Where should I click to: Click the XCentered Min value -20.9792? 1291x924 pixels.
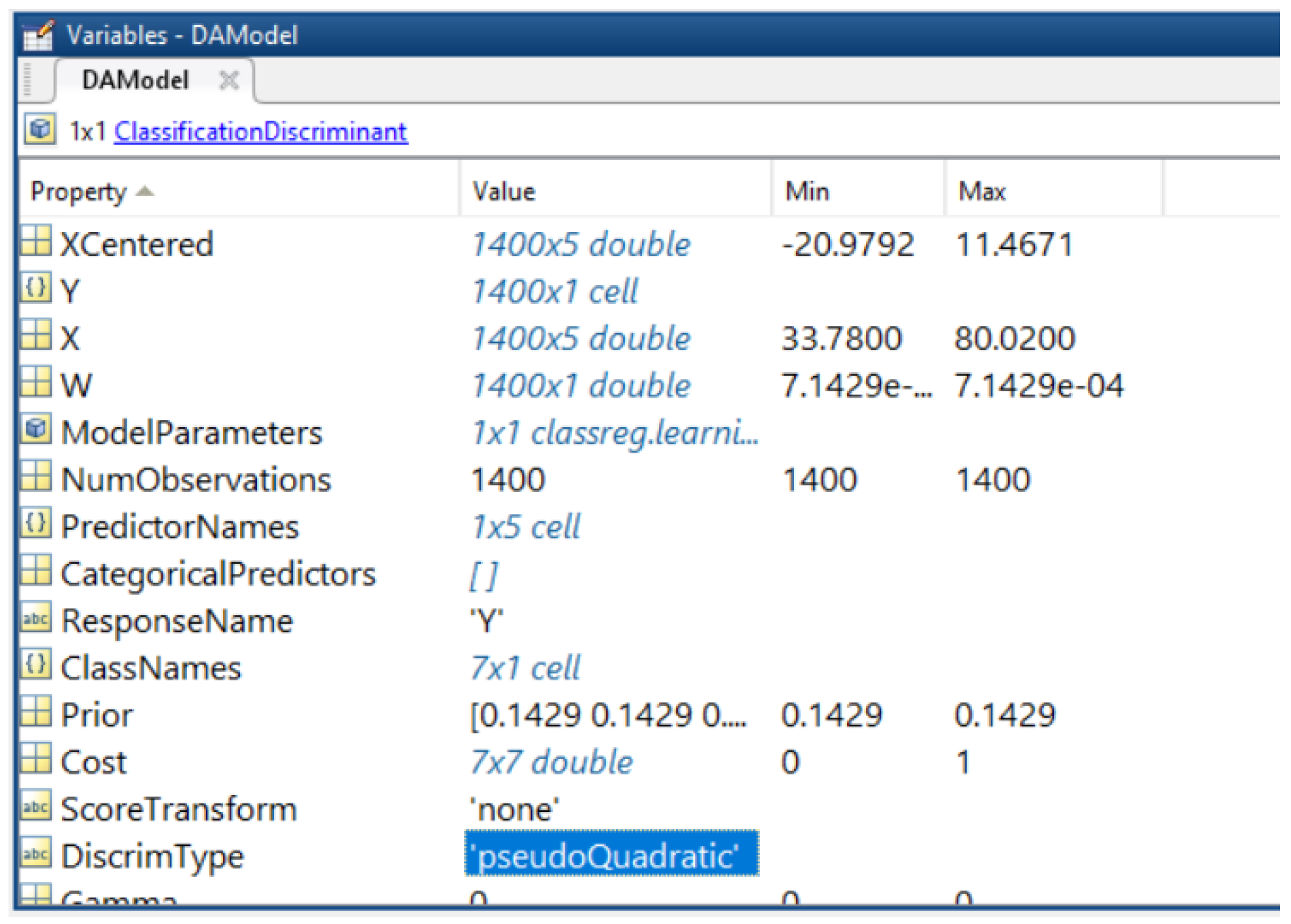coord(848,244)
